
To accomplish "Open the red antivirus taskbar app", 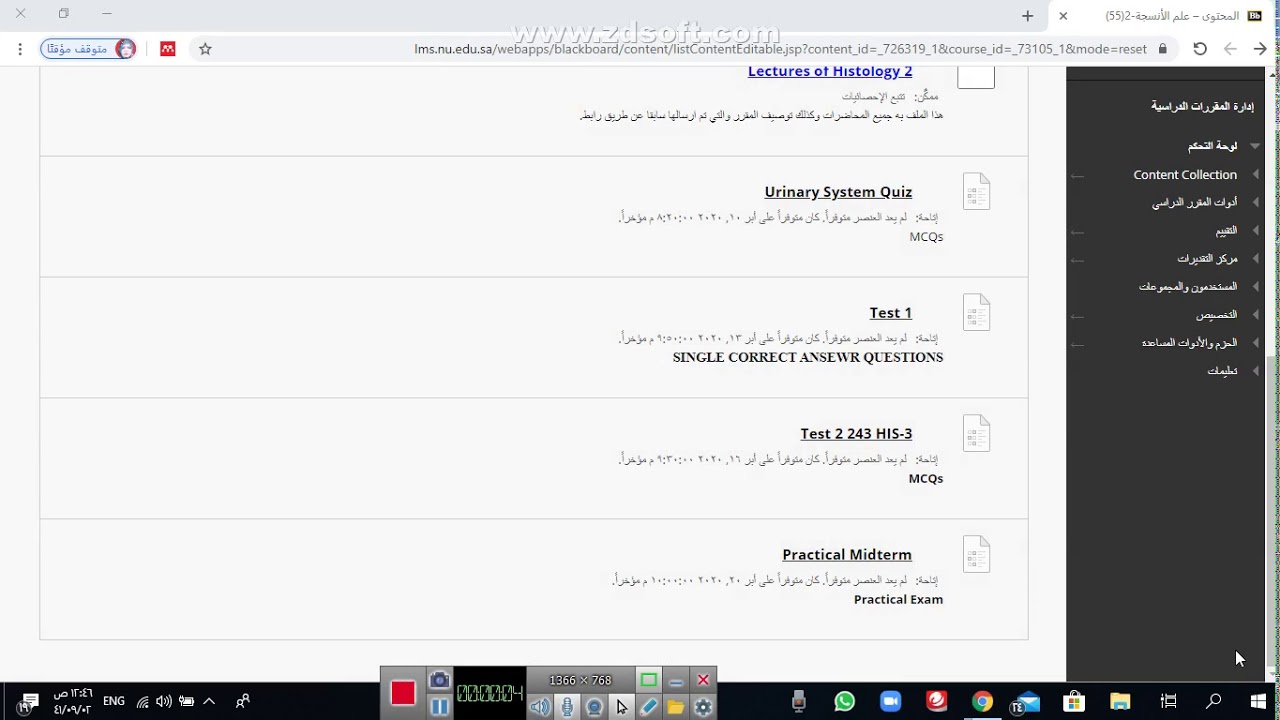I will pos(936,702).
